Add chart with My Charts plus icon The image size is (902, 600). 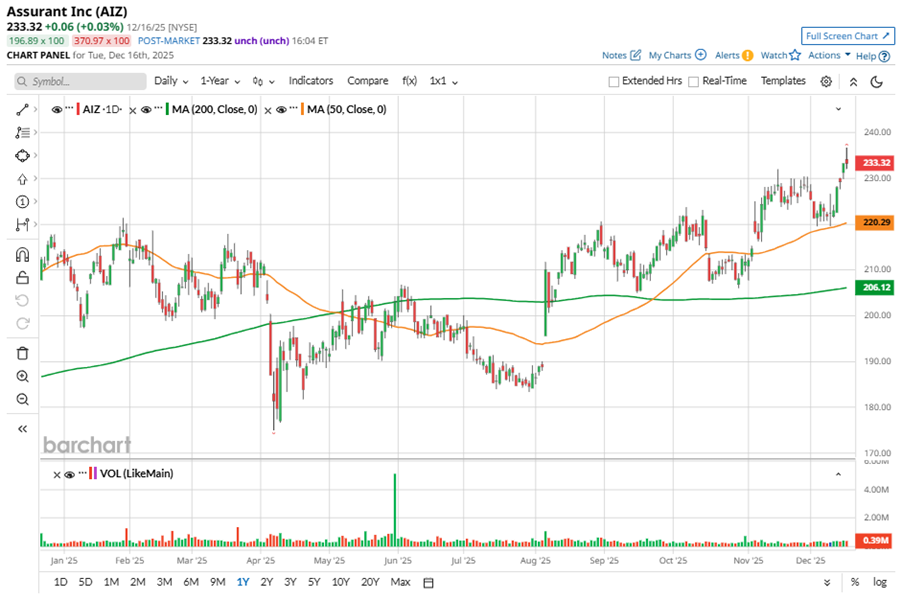(x=701, y=55)
